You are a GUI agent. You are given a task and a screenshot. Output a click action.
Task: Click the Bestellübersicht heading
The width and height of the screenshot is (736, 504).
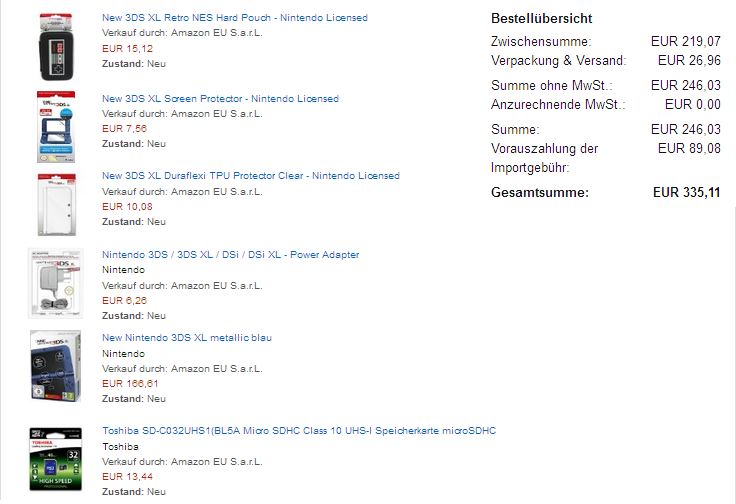point(541,19)
